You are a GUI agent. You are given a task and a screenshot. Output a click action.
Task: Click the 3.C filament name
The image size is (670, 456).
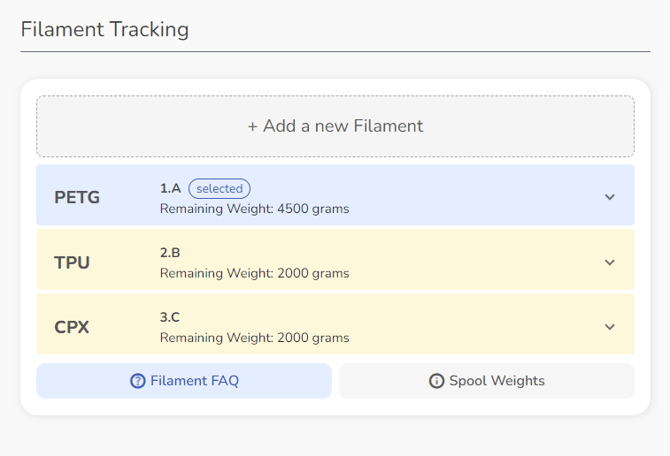pyautogui.click(x=170, y=317)
